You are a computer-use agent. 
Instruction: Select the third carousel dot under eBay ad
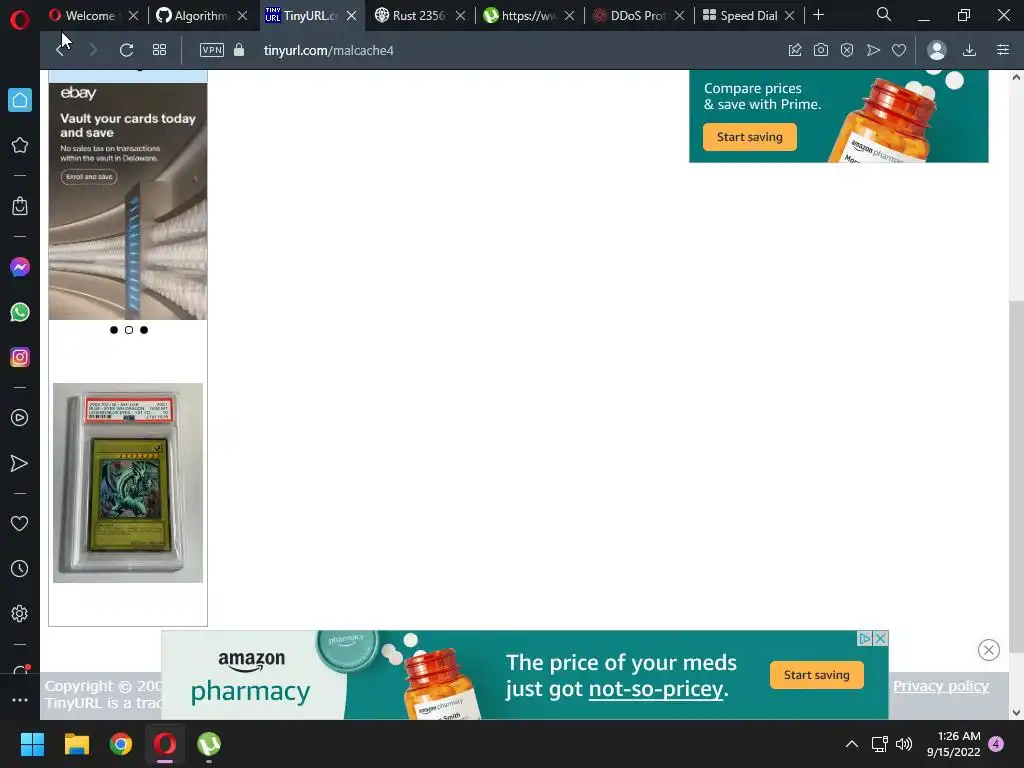[144, 330]
